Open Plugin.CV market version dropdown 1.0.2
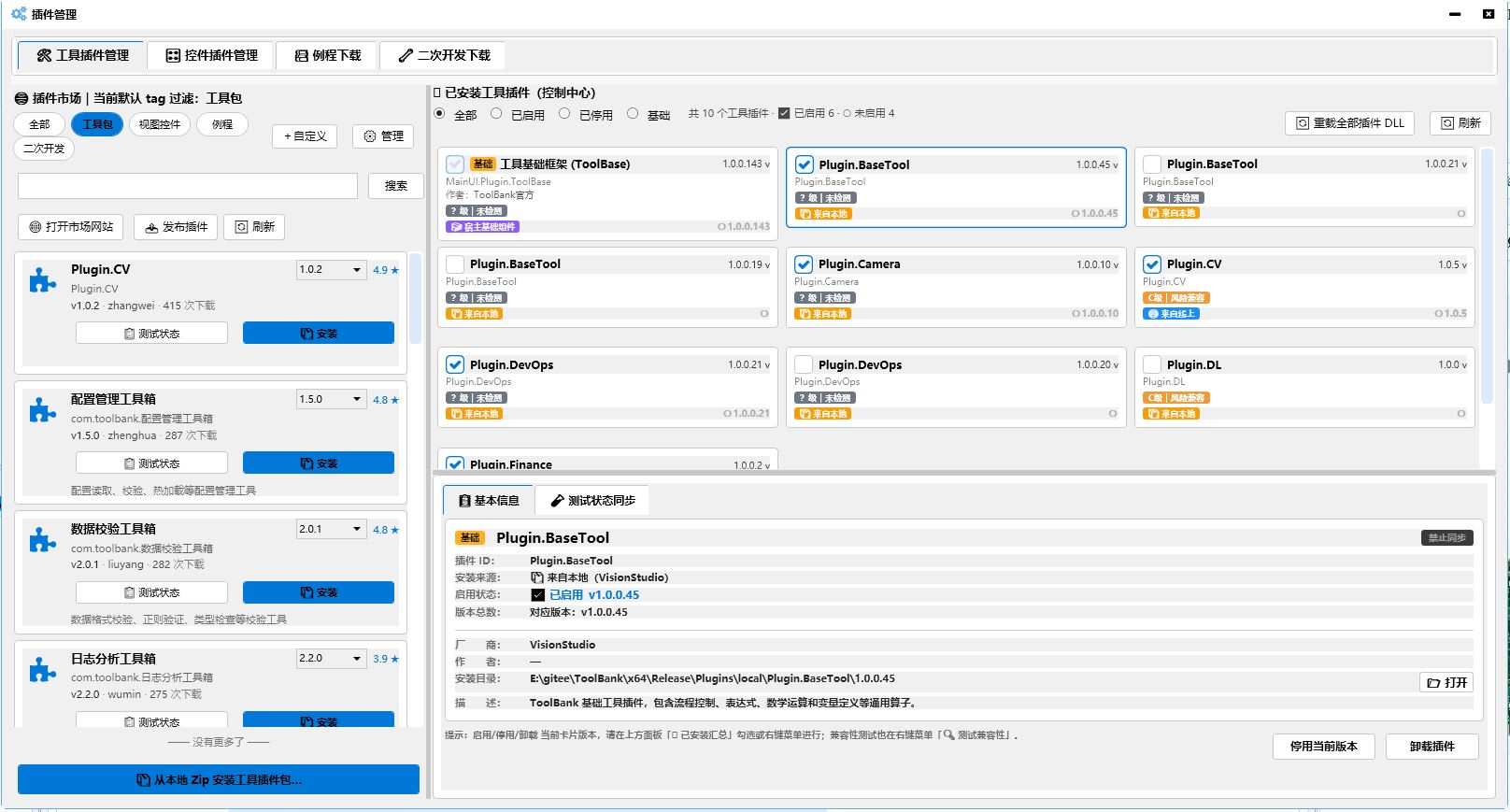1510x812 pixels. pyautogui.click(x=331, y=270)
